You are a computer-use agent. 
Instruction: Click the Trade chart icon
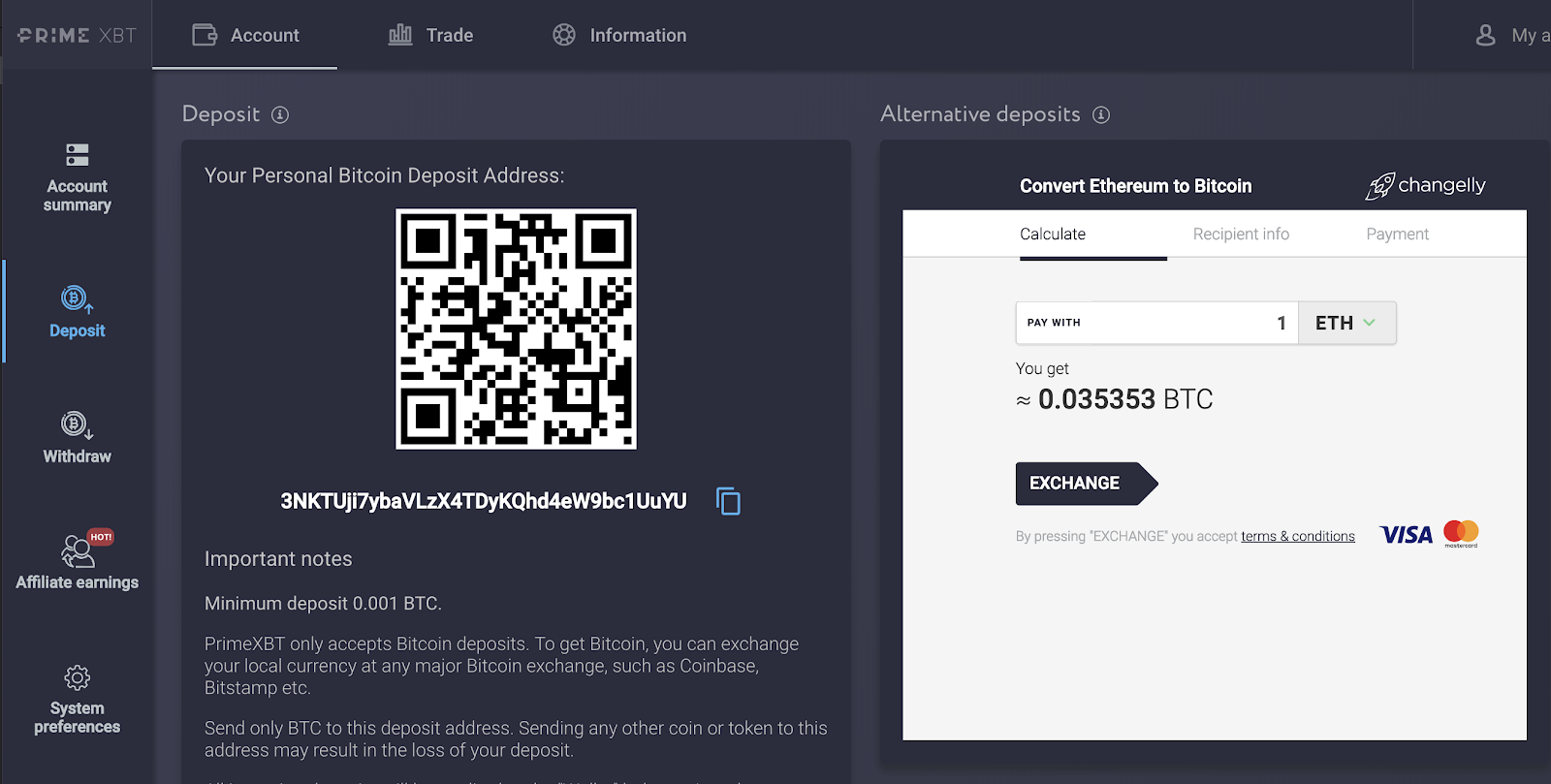pyautogui.click(x=400, y=35)
